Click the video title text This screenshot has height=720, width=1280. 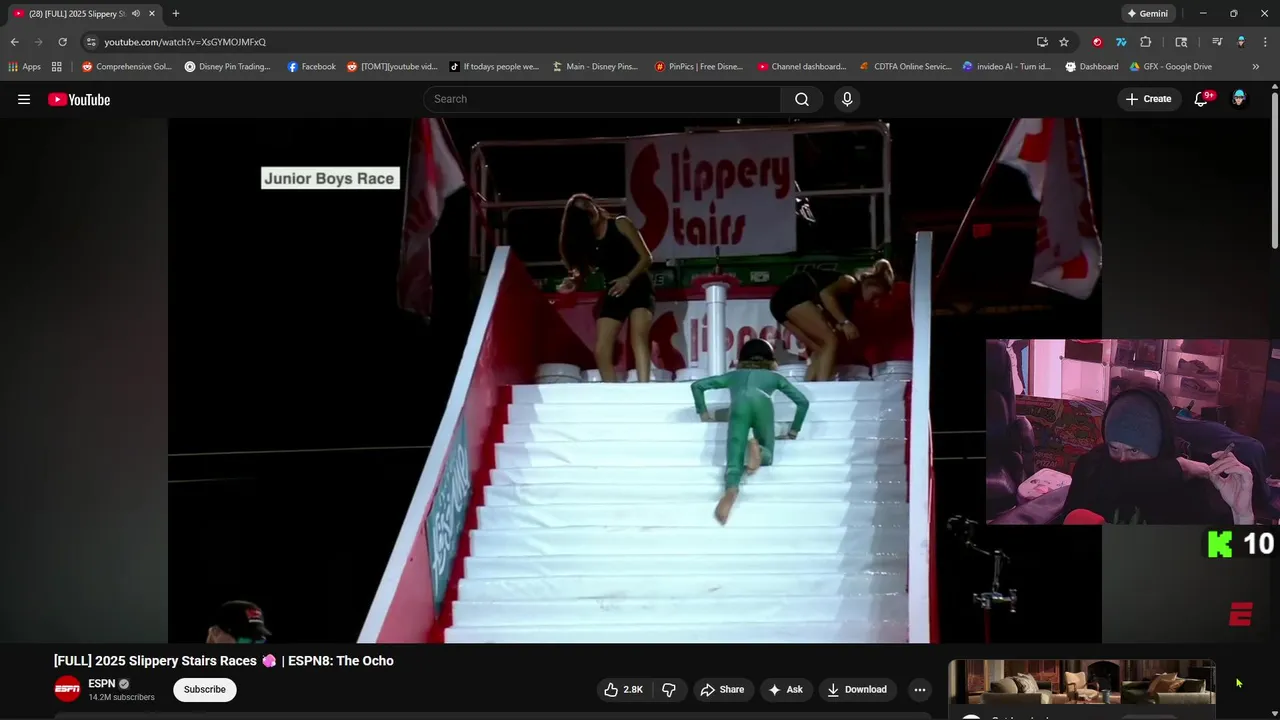(224, 661)
